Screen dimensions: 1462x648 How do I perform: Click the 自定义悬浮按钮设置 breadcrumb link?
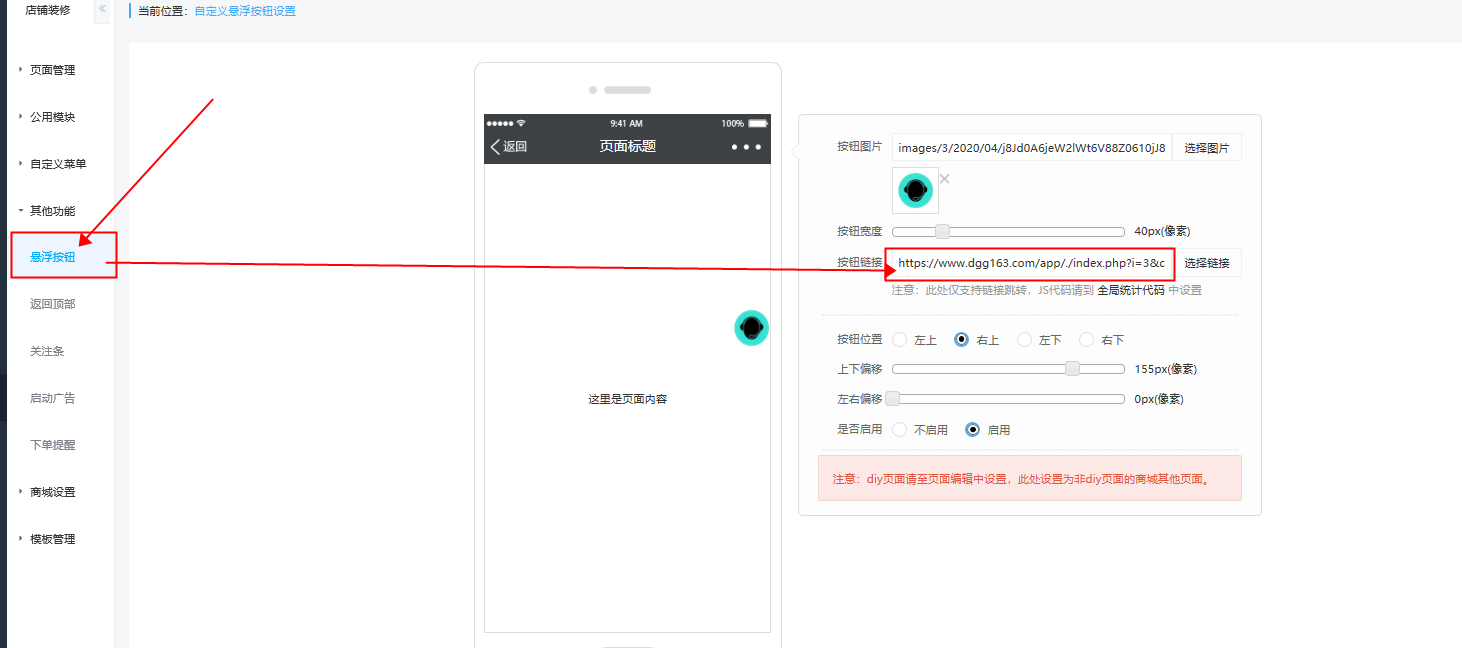(x=245, y=11)
